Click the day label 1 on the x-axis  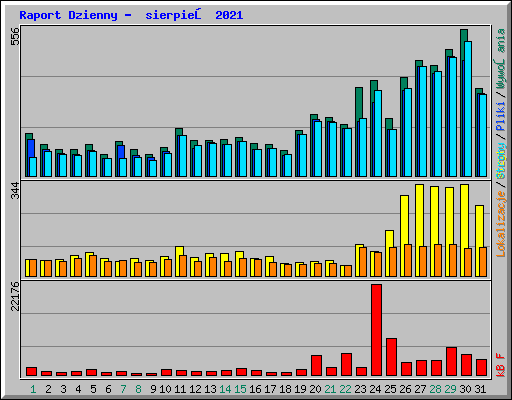33,389
